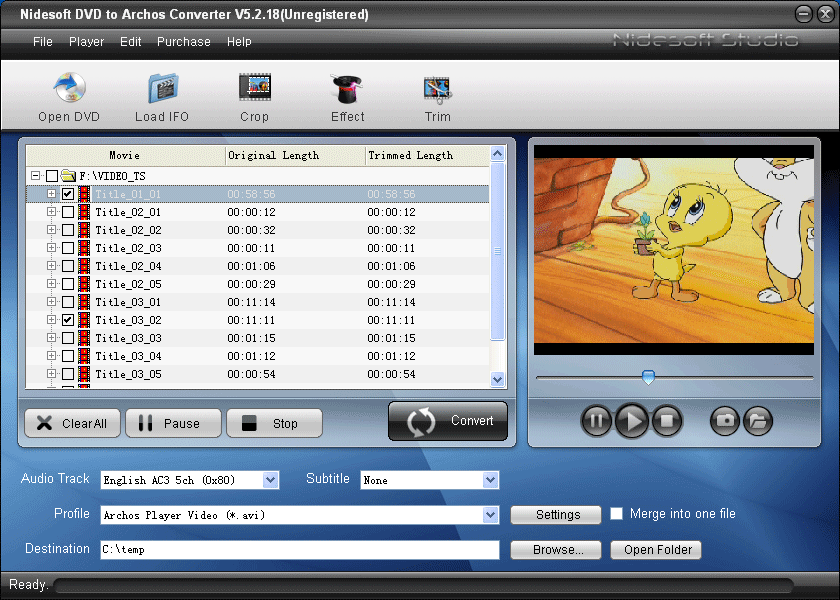Click the film icon of Title_02_02
The height and width of the screenshot is (600, 840).
coord(84,230)
